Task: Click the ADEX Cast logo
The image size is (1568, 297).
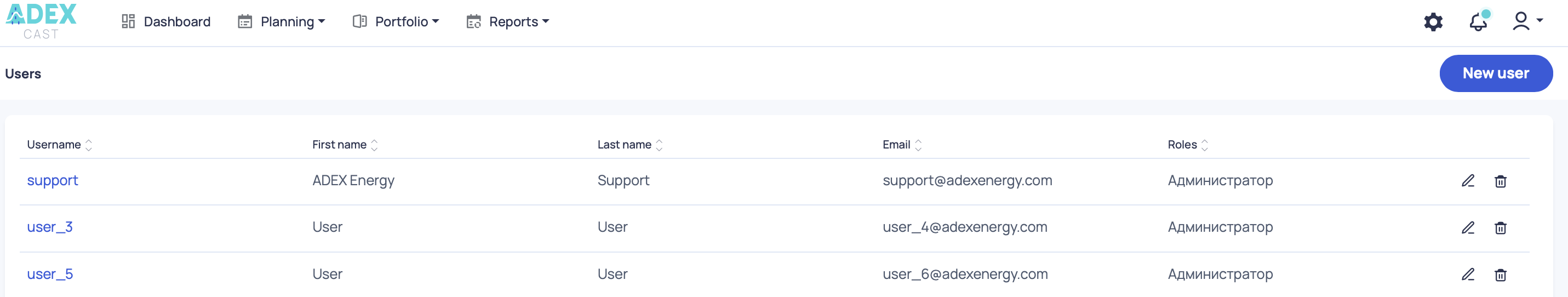Action: pyautogui.click(x=41, y=21)
